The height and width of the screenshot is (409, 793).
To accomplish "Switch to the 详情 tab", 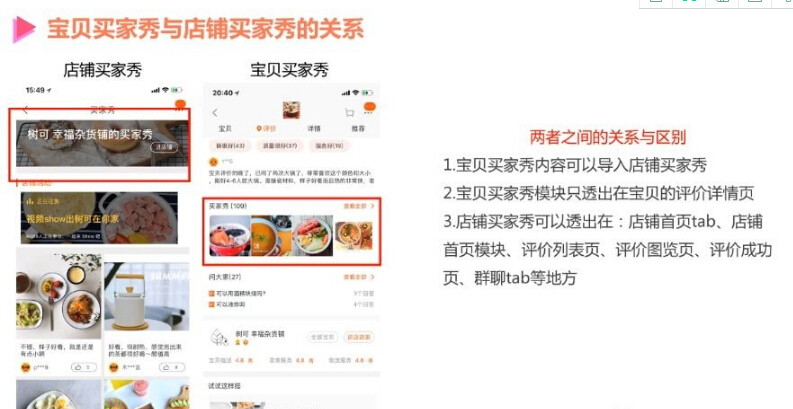I will (x=314, y=128).
